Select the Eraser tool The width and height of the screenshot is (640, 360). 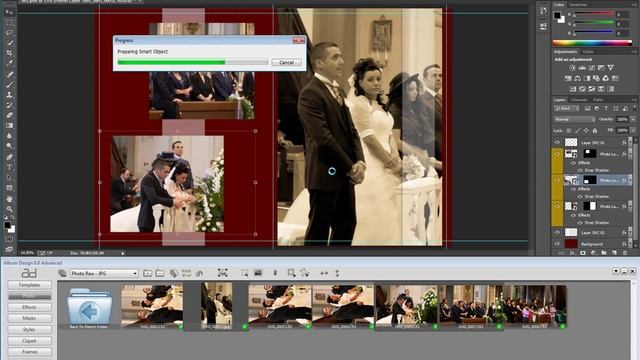click(x=9, y=116)
